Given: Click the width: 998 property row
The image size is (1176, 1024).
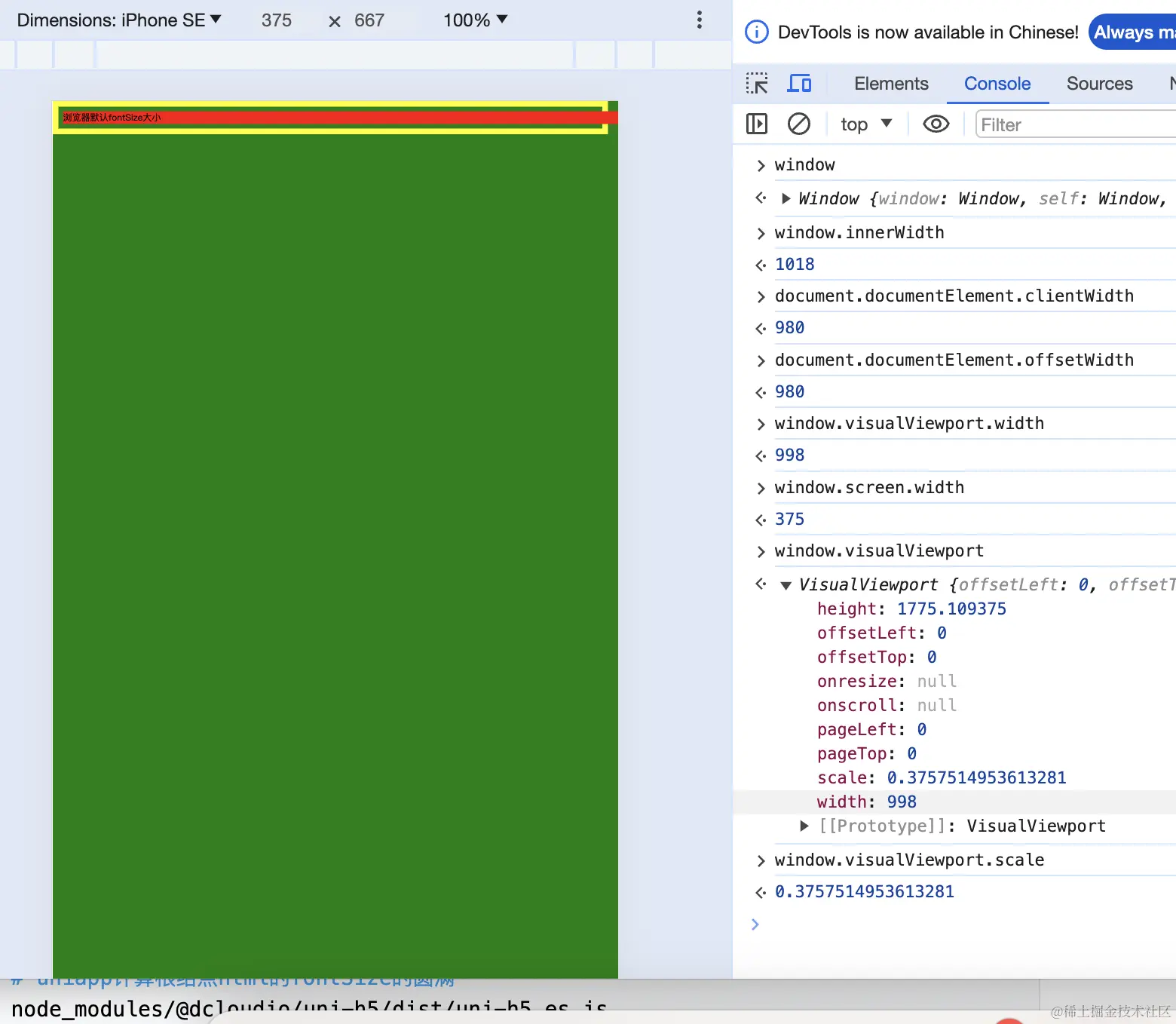Looking at the screenshot, I should point(954,802).
